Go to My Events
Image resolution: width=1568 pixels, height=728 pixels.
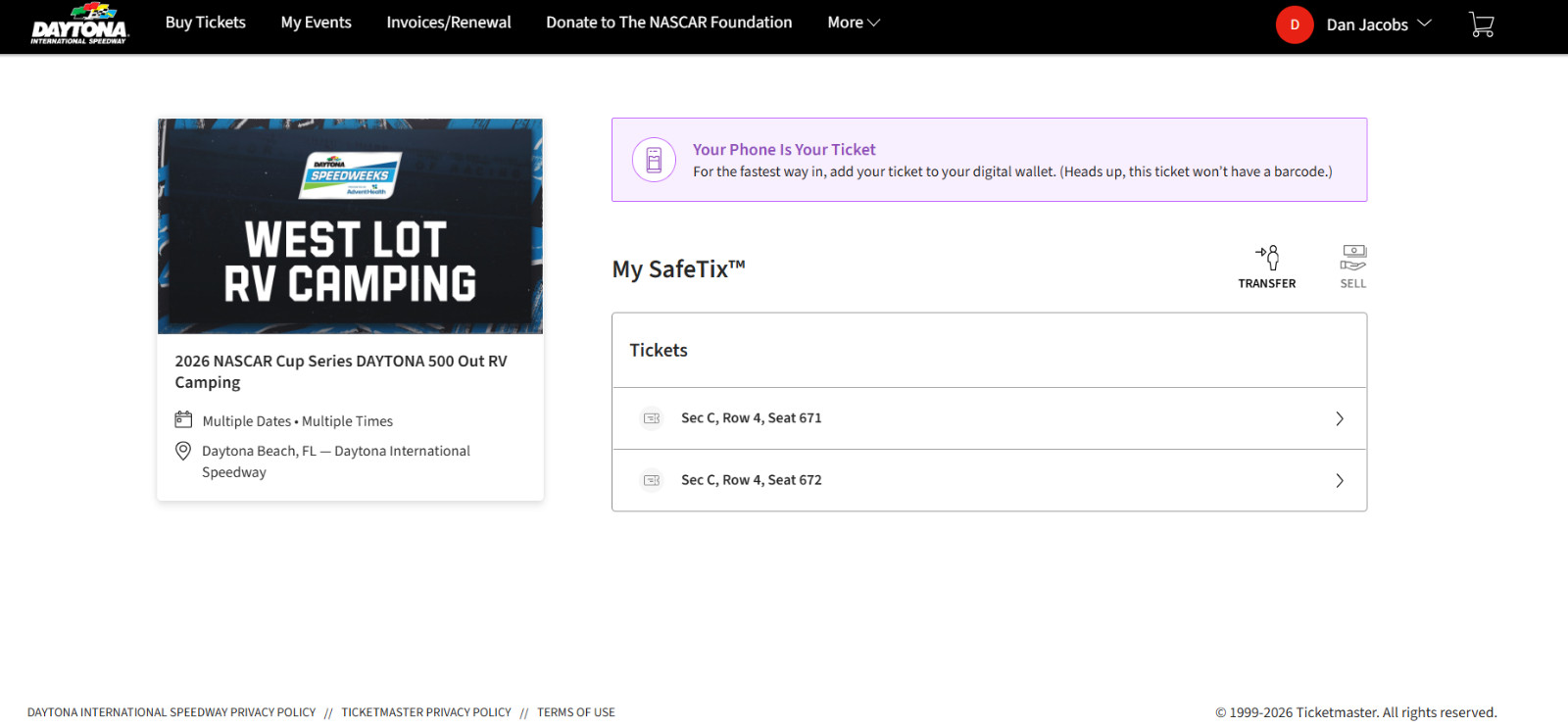(316, 23)
